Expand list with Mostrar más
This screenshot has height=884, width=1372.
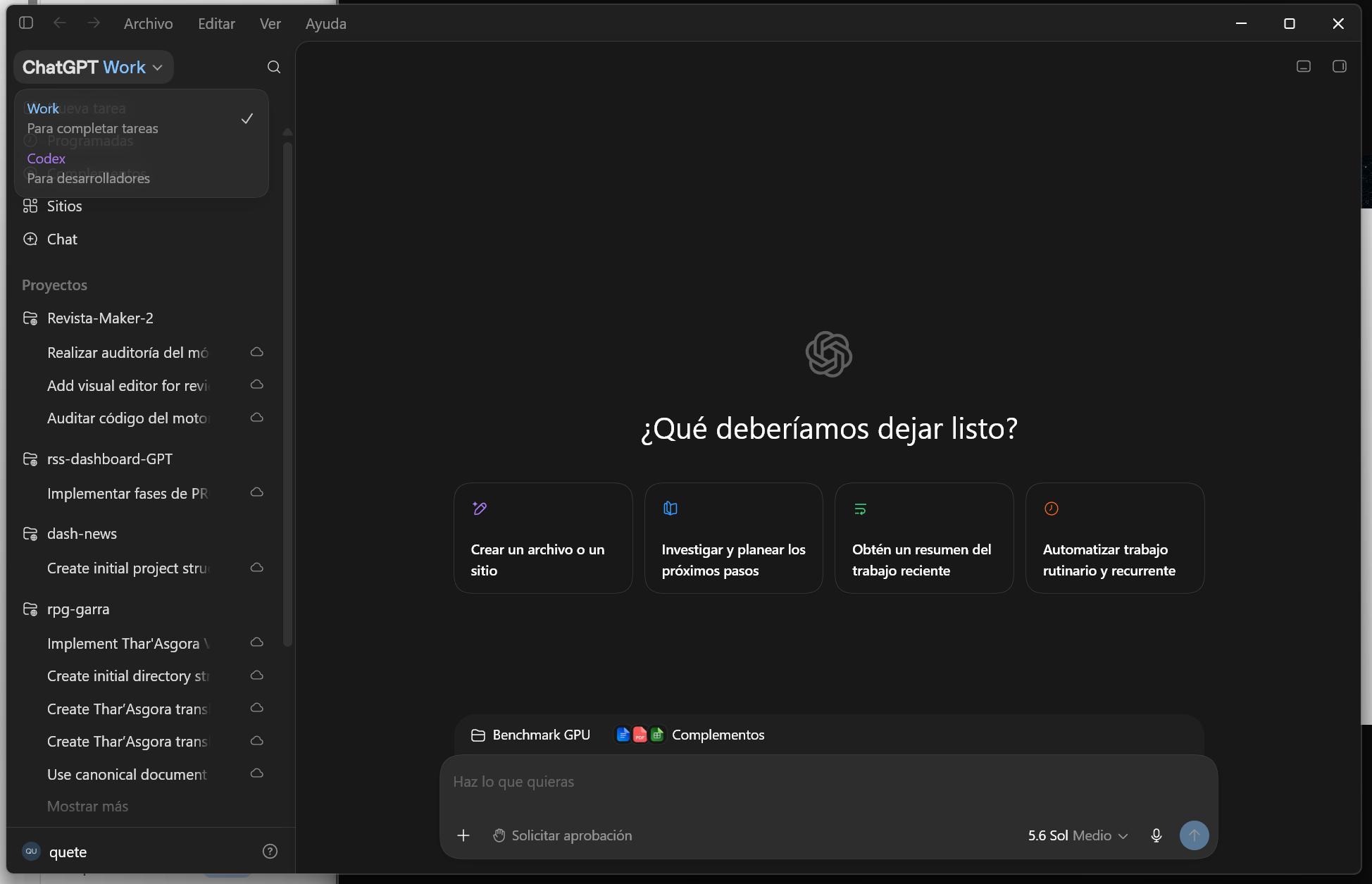click(87, 807)
